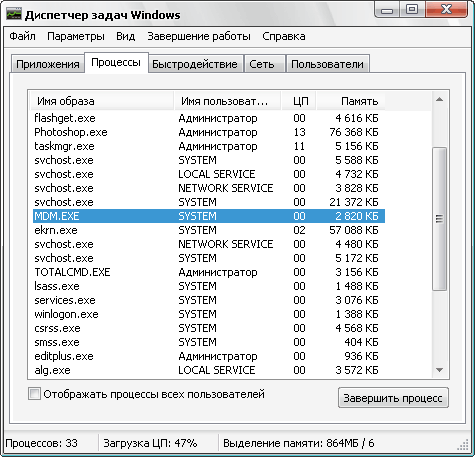Viewport: 475px width, 457px height.
Task: Click the highlighted MDM.EXE process
Action: [209, 216]
